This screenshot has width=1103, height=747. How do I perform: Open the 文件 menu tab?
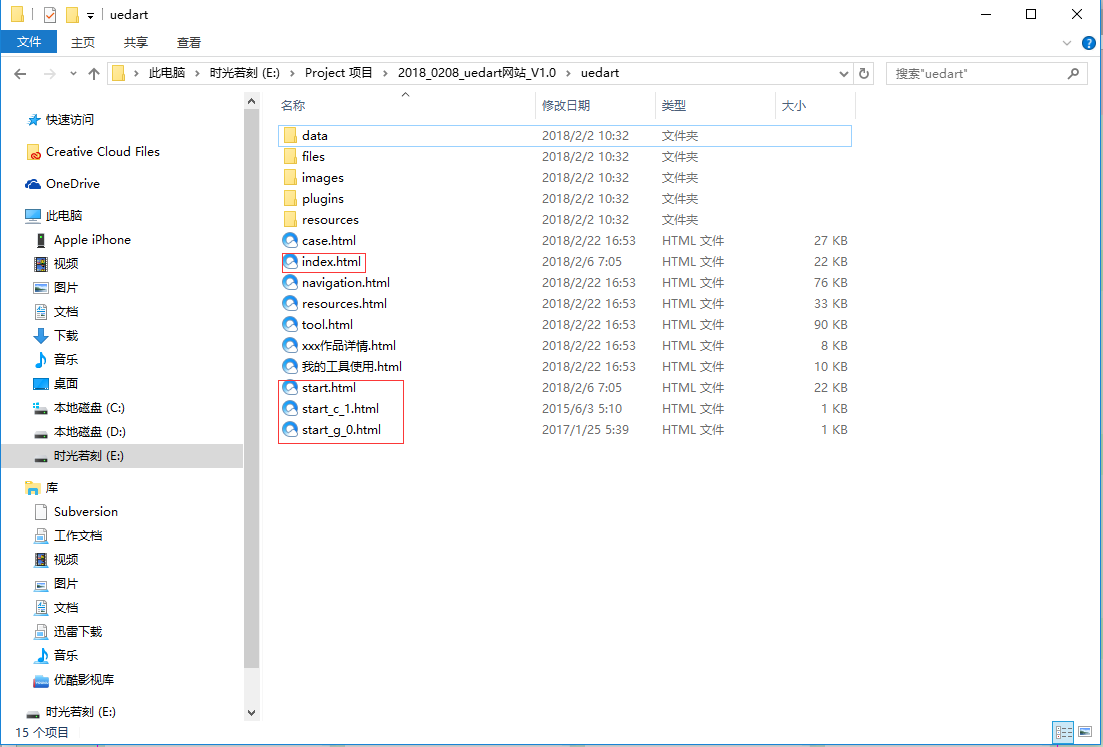29,42
